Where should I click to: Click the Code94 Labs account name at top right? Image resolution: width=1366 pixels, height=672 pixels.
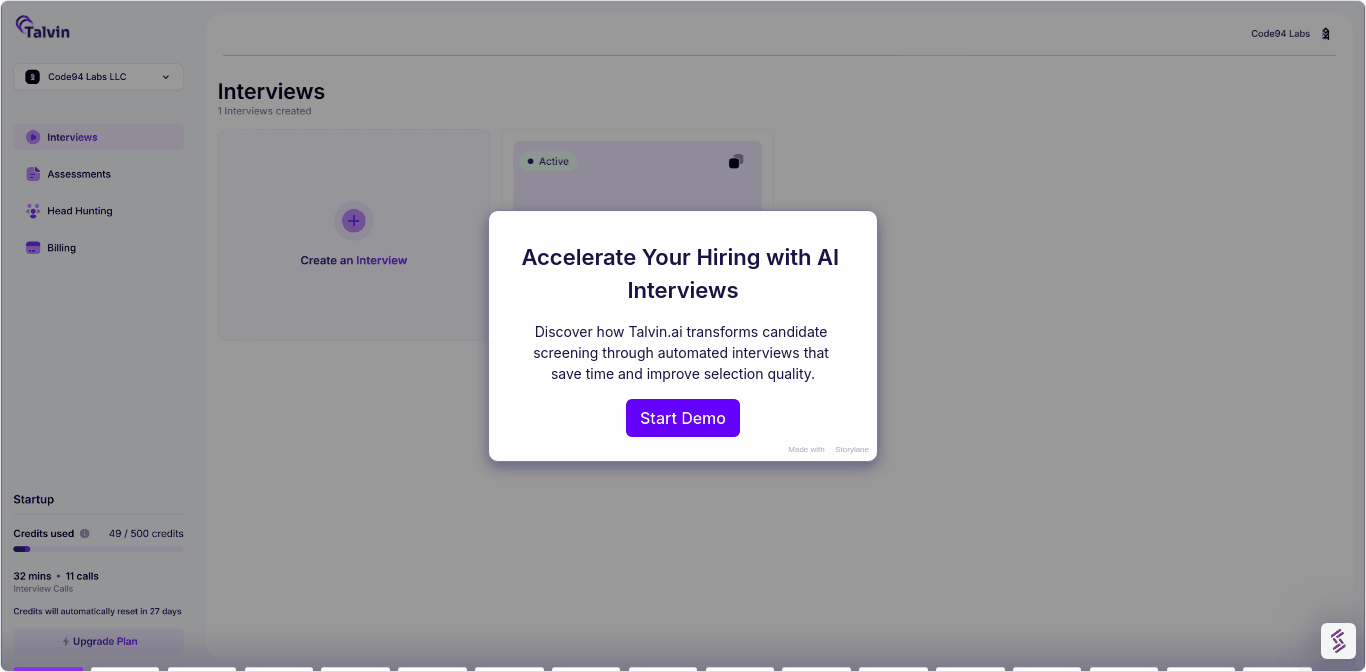point(1280,34)
